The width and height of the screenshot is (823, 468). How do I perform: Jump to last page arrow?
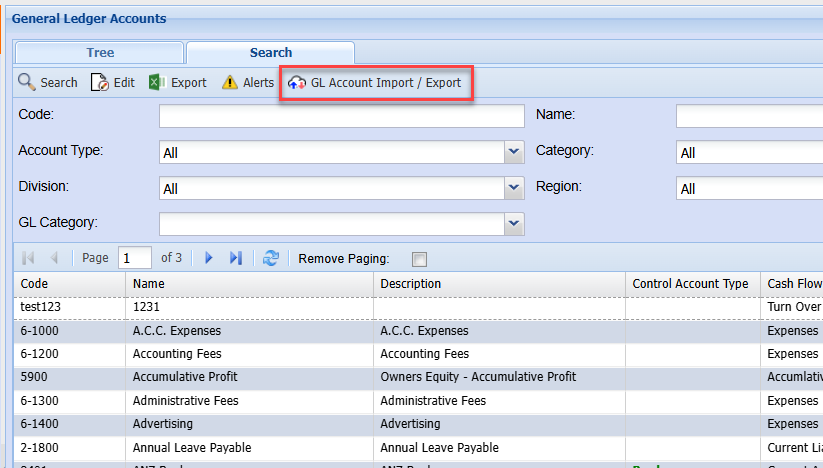pos(236,258)
